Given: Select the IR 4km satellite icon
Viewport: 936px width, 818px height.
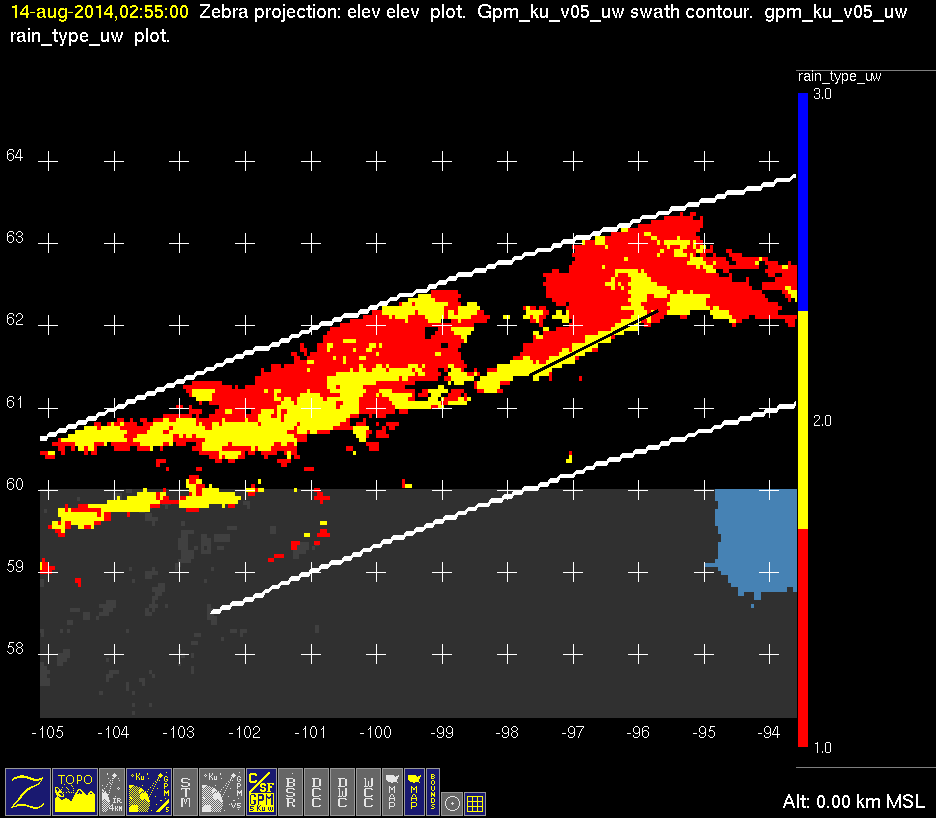Looking at the screenshot, I should [x=113, y=791].
